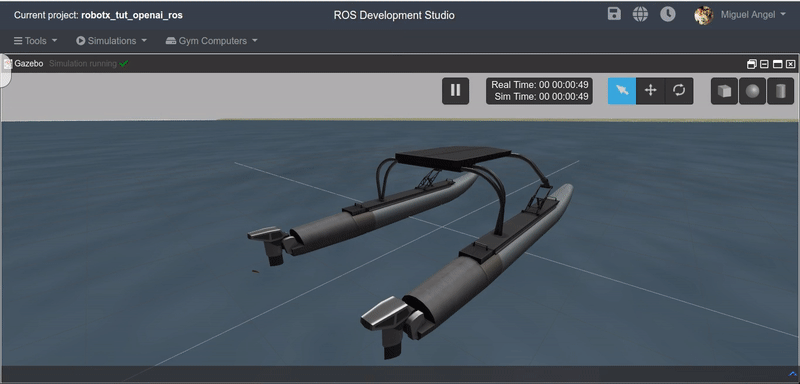Activate the translate move tool
Screen dimensions: 800x384
[651, 91]
